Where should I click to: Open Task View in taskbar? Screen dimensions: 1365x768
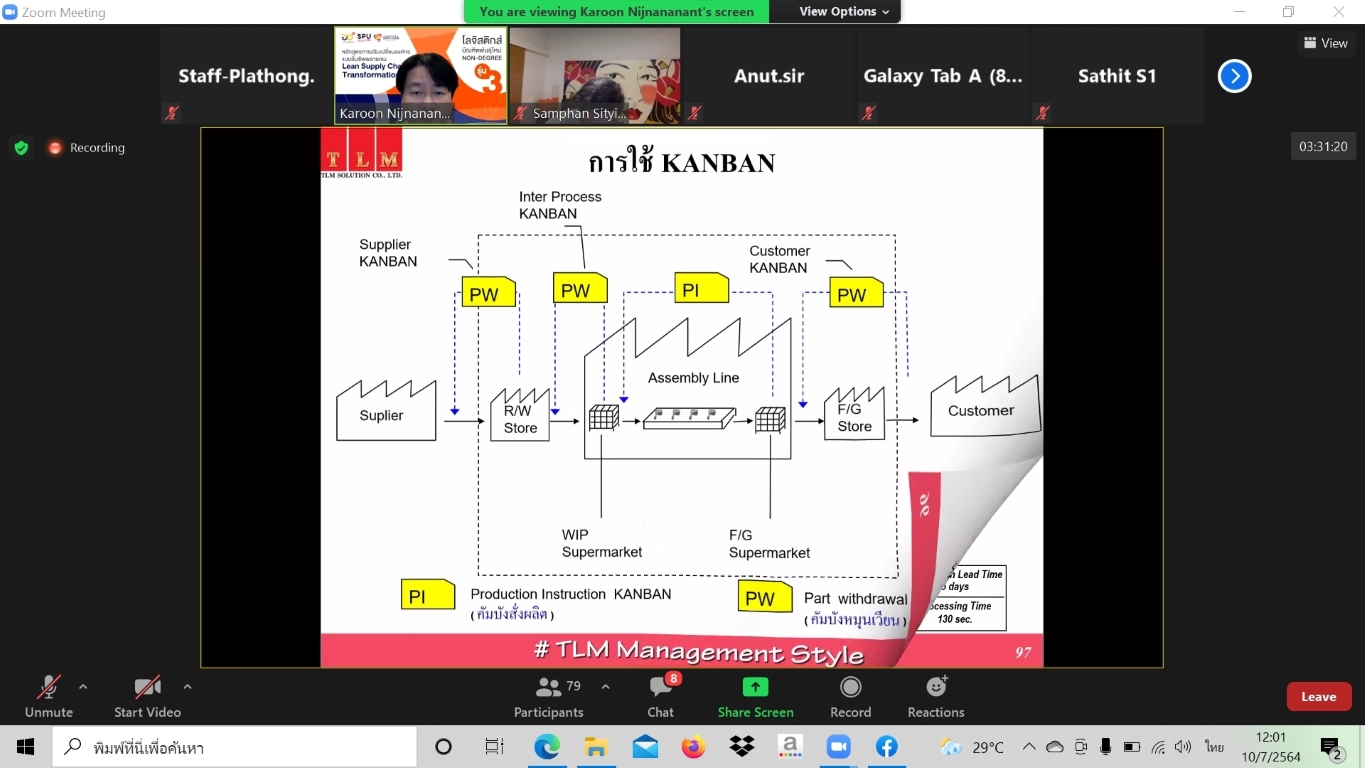pyautogui.click(x=494, y=747)
